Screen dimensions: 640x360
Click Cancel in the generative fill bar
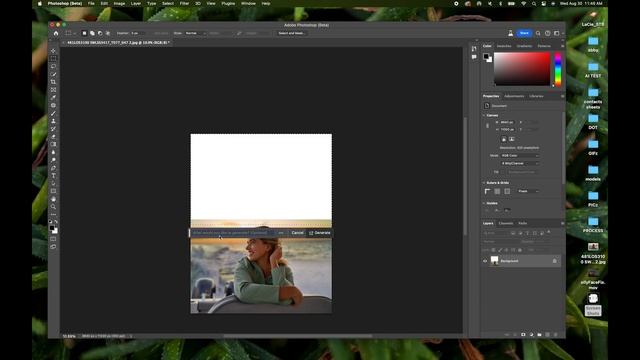[x=297, y=233]
